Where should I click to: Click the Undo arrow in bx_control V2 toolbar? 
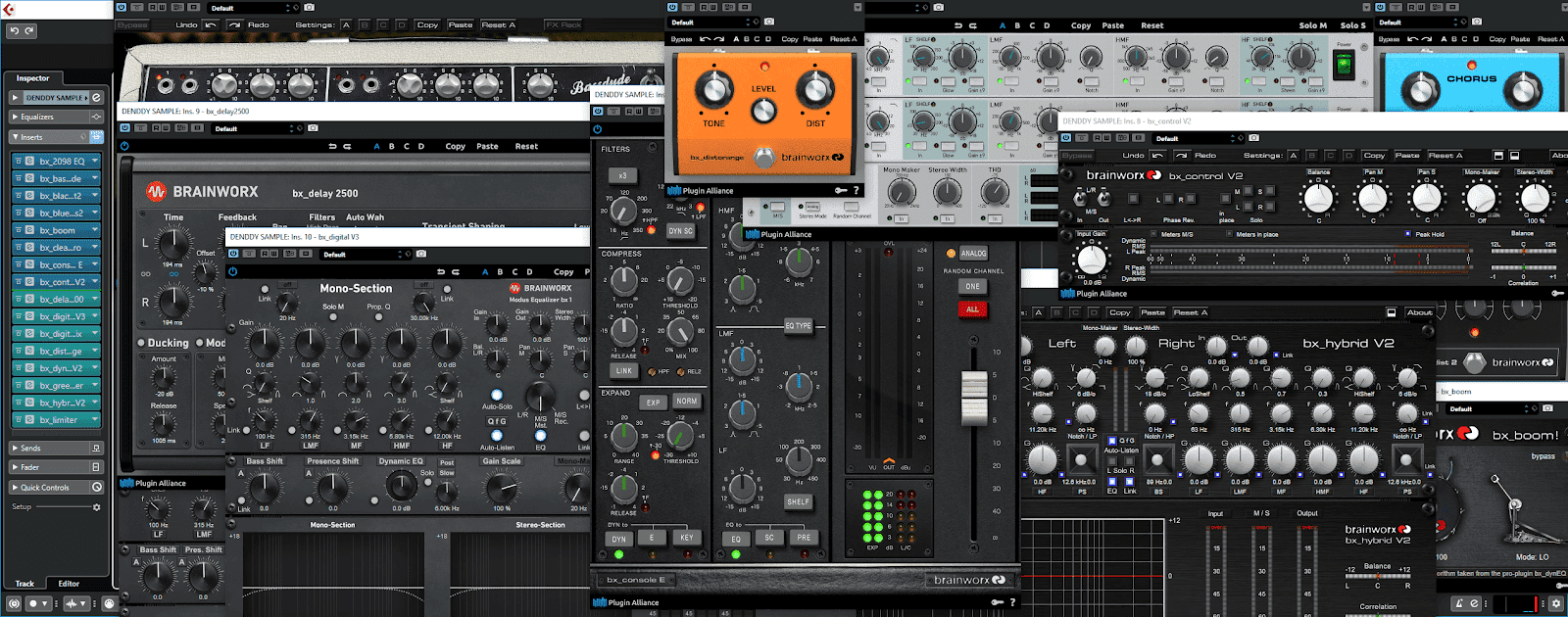click(1158, 155)
